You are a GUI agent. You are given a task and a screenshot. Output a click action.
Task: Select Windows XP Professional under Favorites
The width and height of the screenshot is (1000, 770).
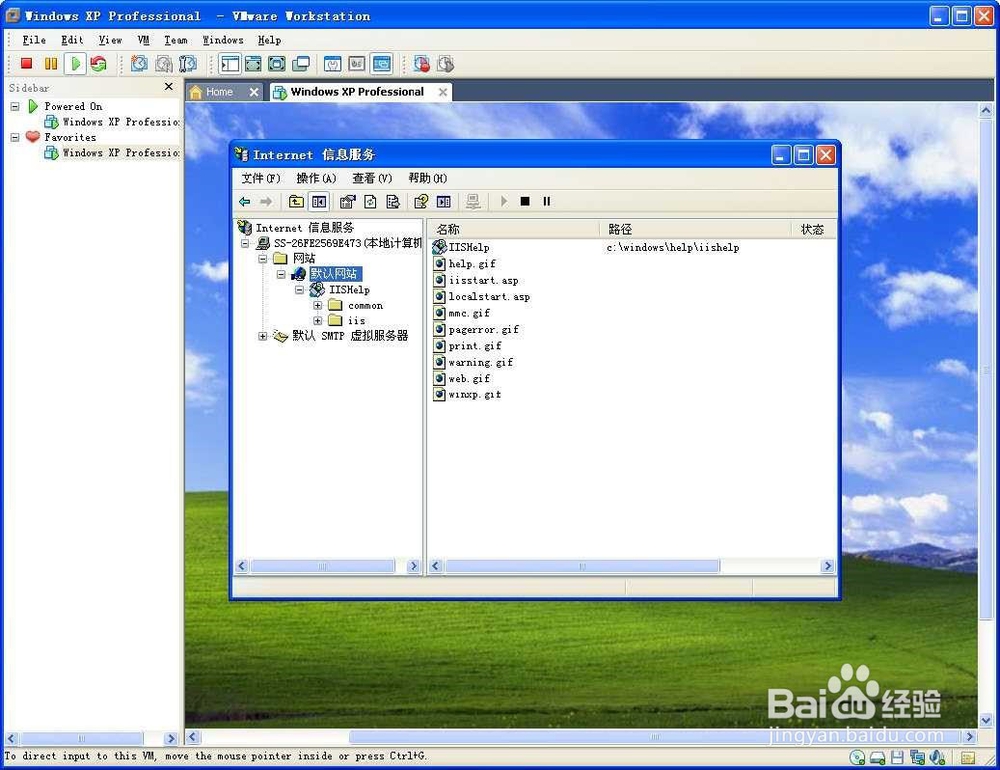pos(121,153)
